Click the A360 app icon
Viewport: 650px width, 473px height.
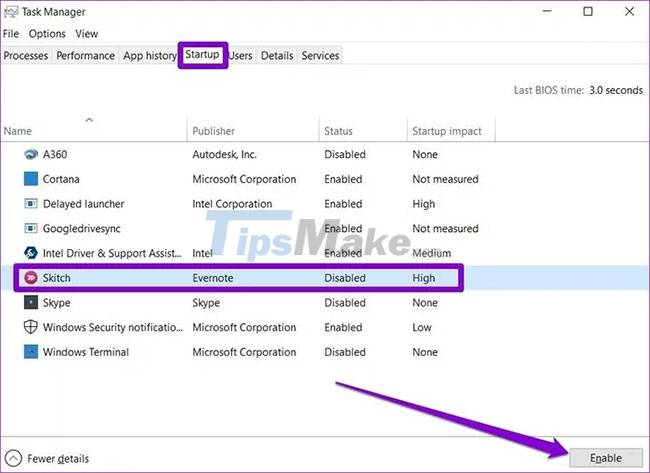[31, 155]
